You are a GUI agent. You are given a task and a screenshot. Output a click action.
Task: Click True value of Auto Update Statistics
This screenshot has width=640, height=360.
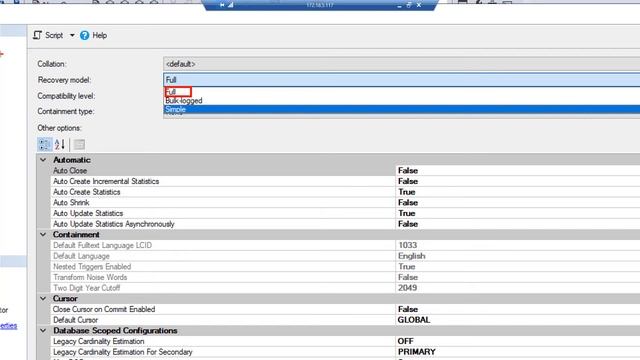coord(407,213)
